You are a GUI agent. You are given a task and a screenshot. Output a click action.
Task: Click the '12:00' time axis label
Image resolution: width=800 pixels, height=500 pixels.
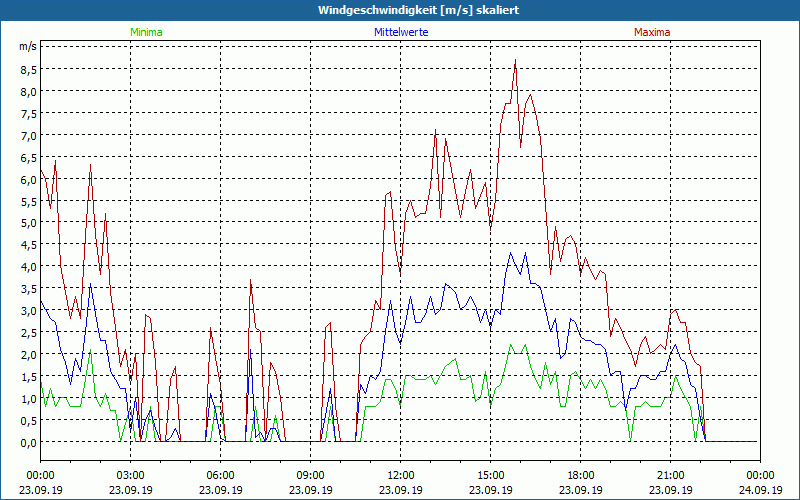click(401, 476)
